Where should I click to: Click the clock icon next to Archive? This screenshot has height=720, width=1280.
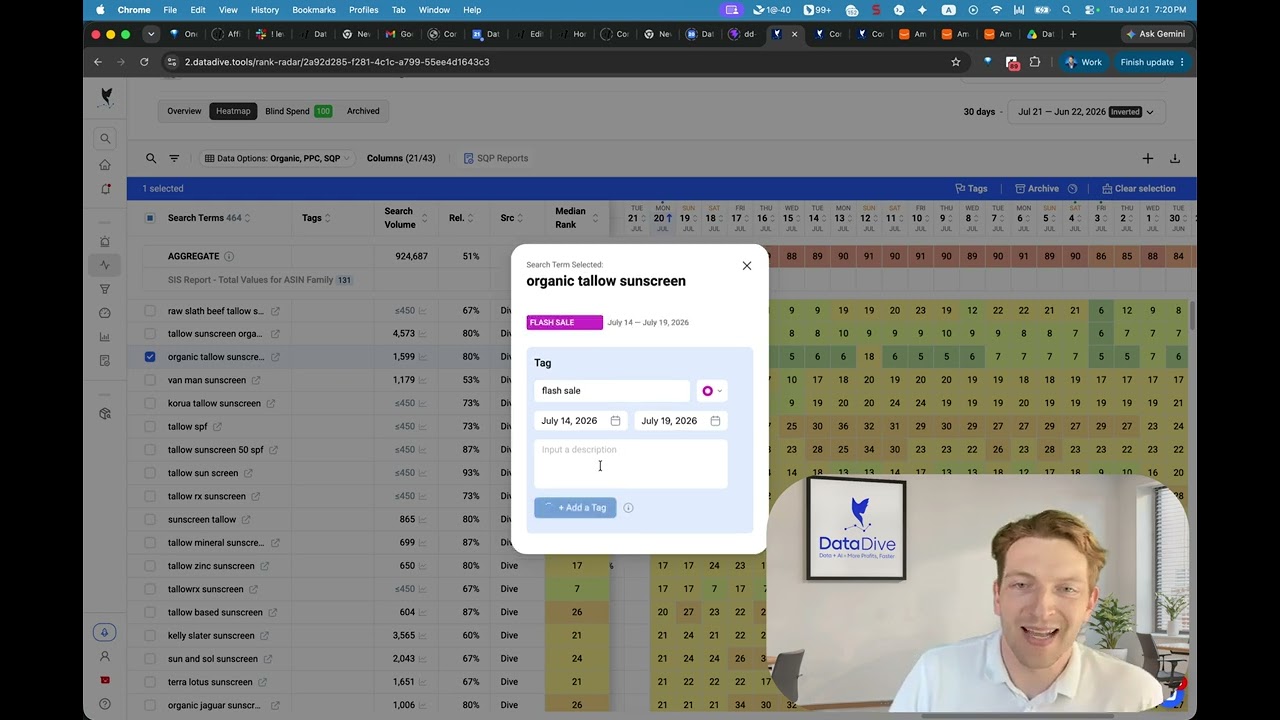click(1072, 189)
